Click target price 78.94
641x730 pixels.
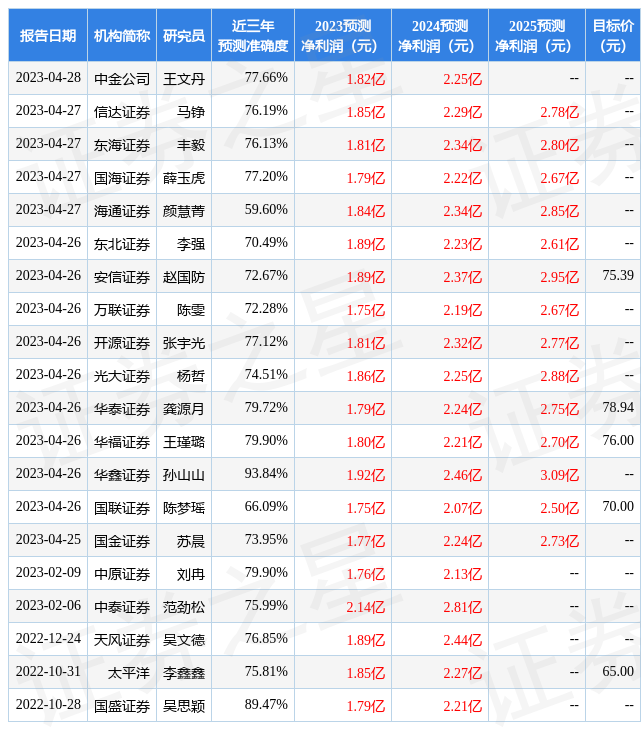coord(618,408)
